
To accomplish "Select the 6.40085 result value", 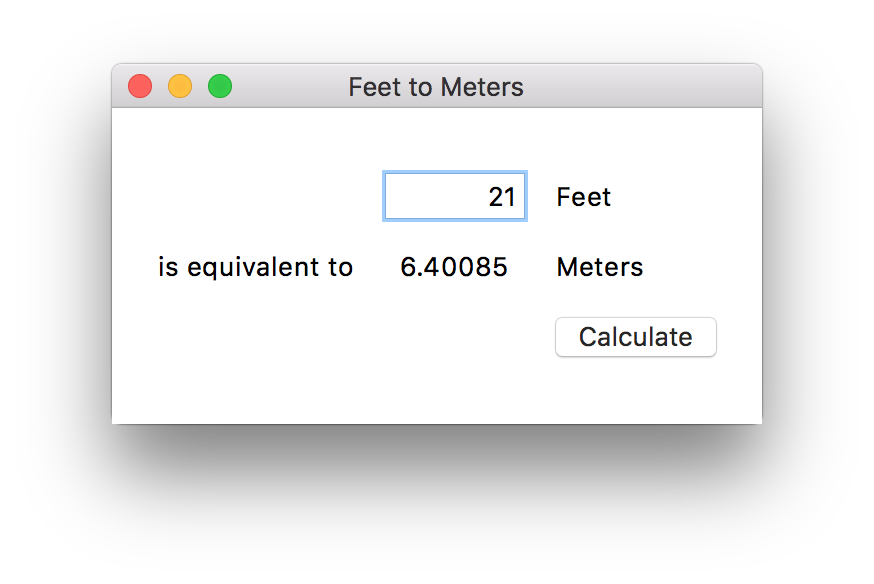I will click(x=454, y=267).
